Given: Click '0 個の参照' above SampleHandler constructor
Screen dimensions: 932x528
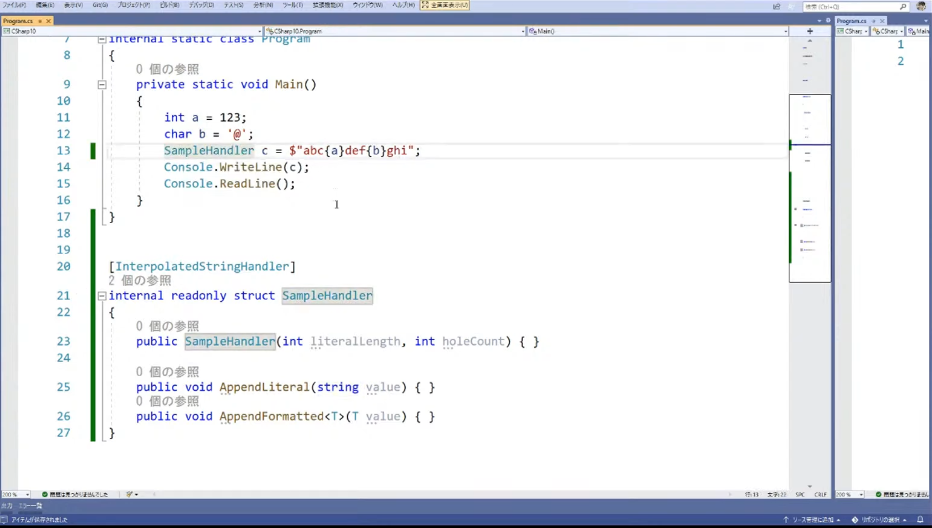Looking at the screenshot, I should (167, 326).
